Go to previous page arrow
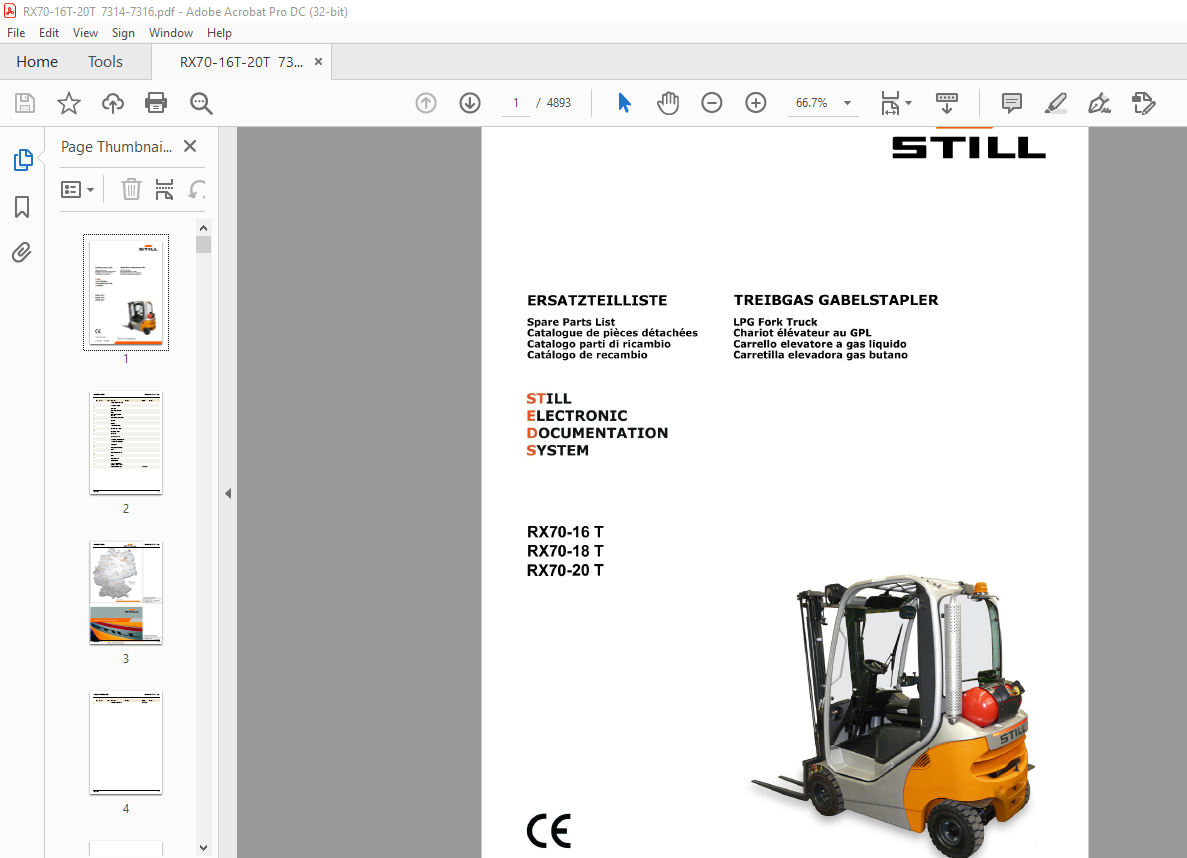 (x=426, y=103)
